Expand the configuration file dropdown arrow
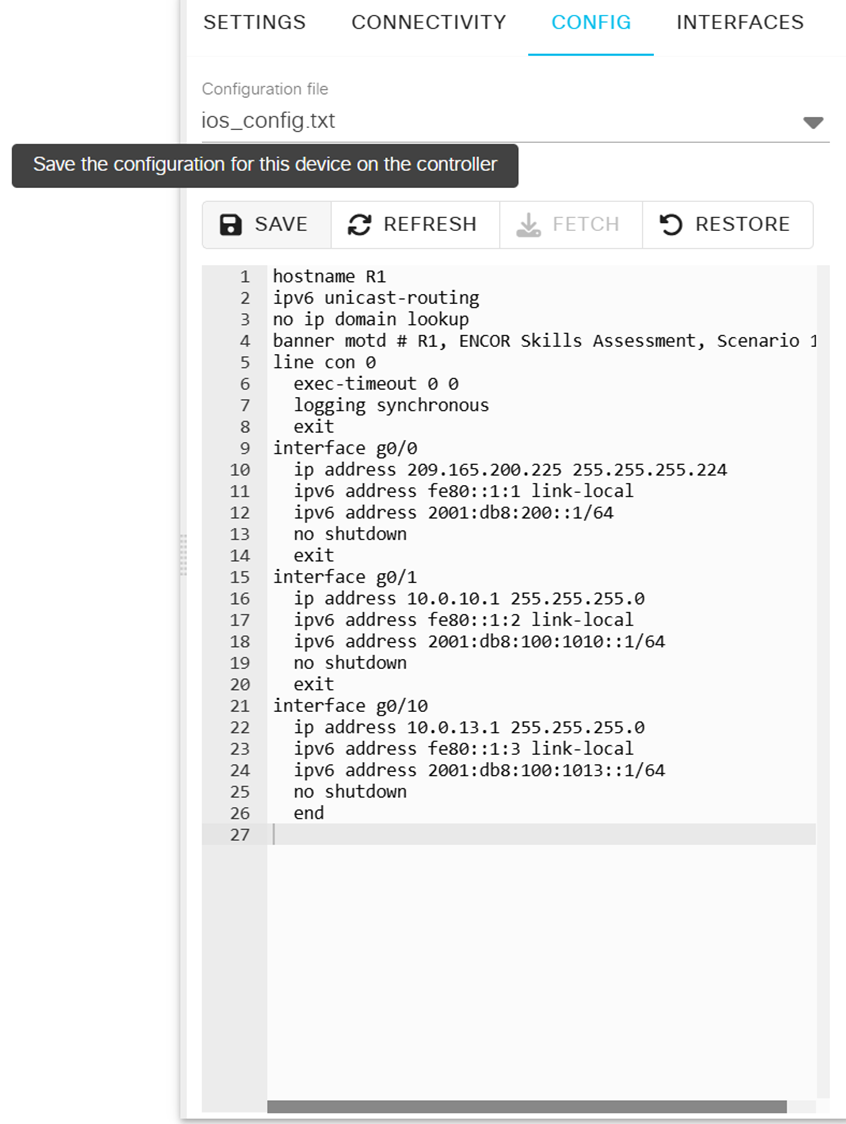This screenshot has width=846, height=1124. tap(813, 123)
